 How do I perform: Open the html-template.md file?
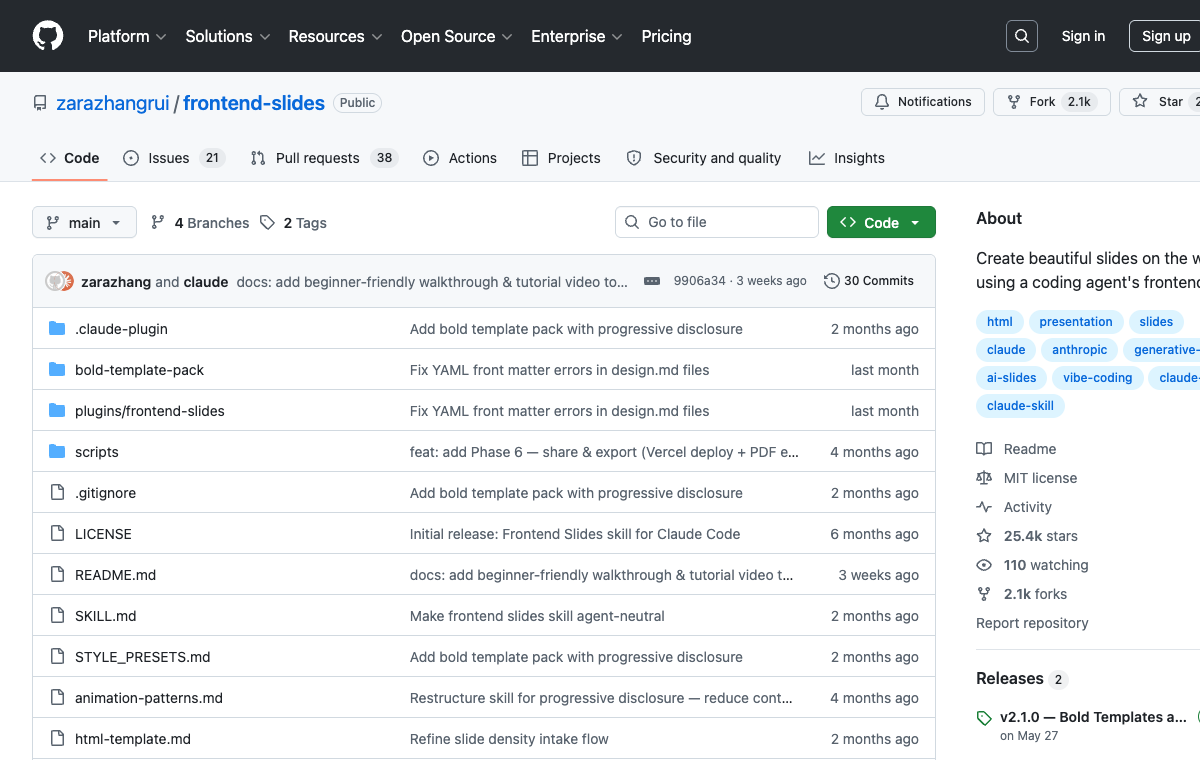coord(133,739)
